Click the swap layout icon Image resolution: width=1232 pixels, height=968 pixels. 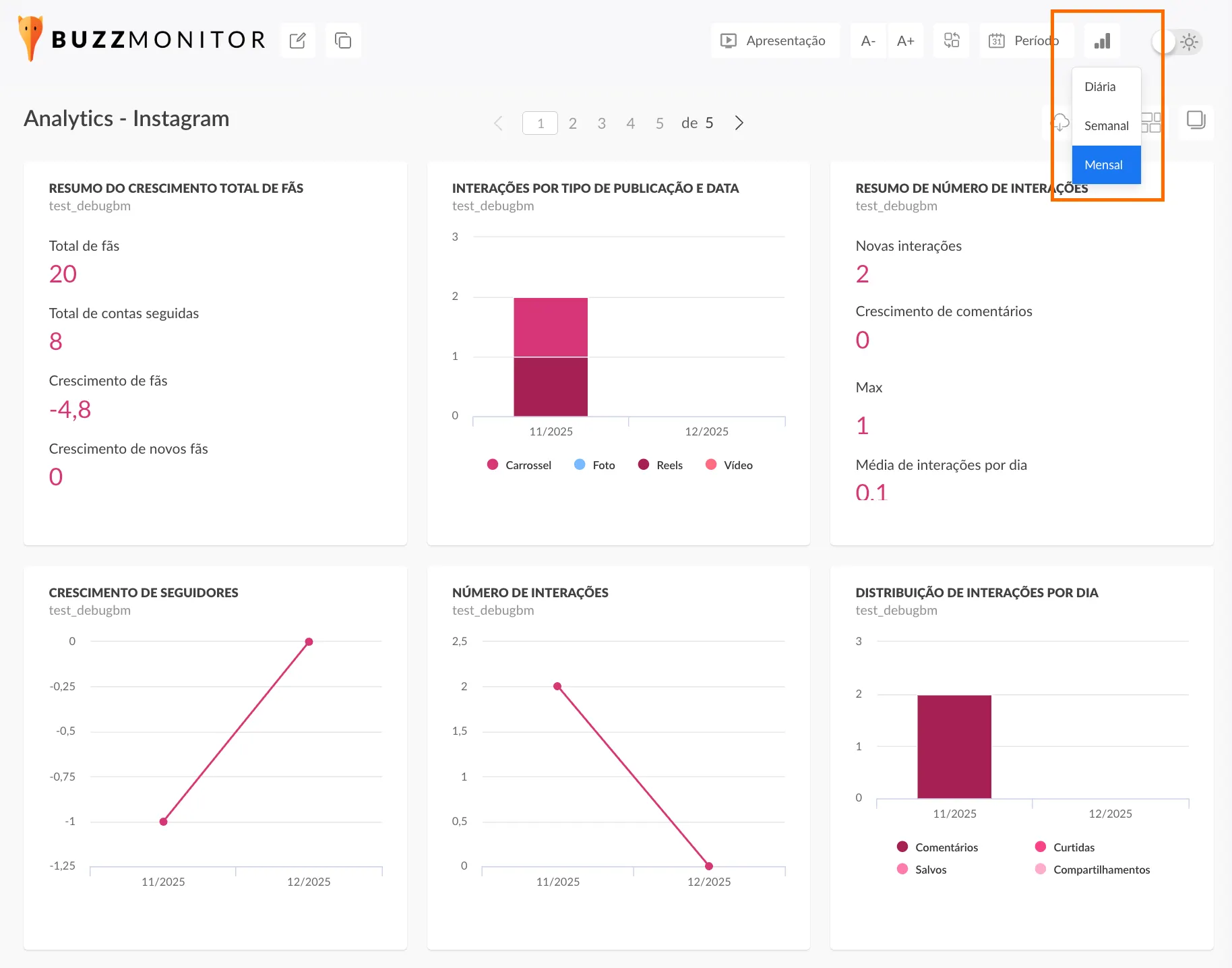tap(951, 40)
